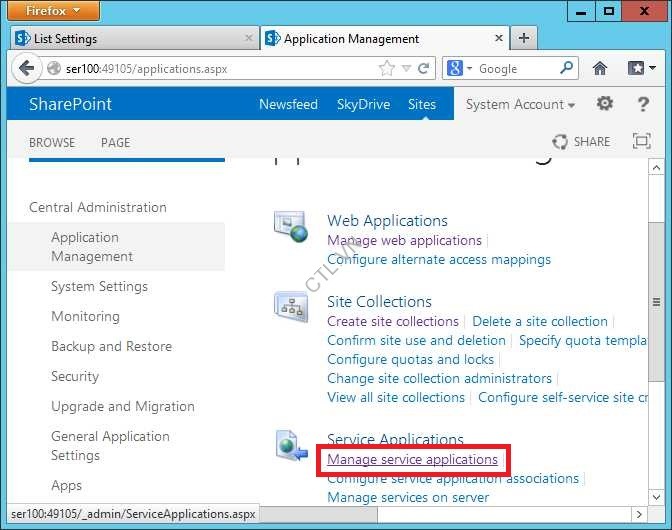This screenshot has width=672, height=530.
Task: Click the Web Applications section icon
Action: [x=291, y=228]
